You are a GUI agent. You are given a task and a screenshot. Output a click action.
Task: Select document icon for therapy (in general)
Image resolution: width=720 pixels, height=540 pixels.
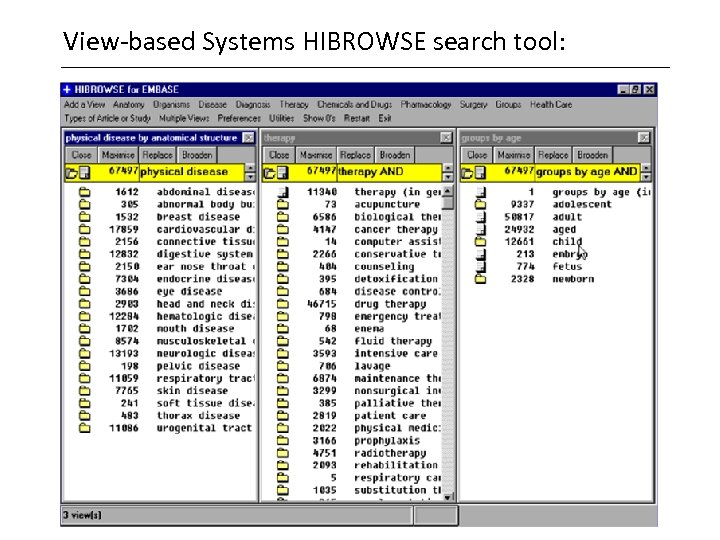point(283,192)
